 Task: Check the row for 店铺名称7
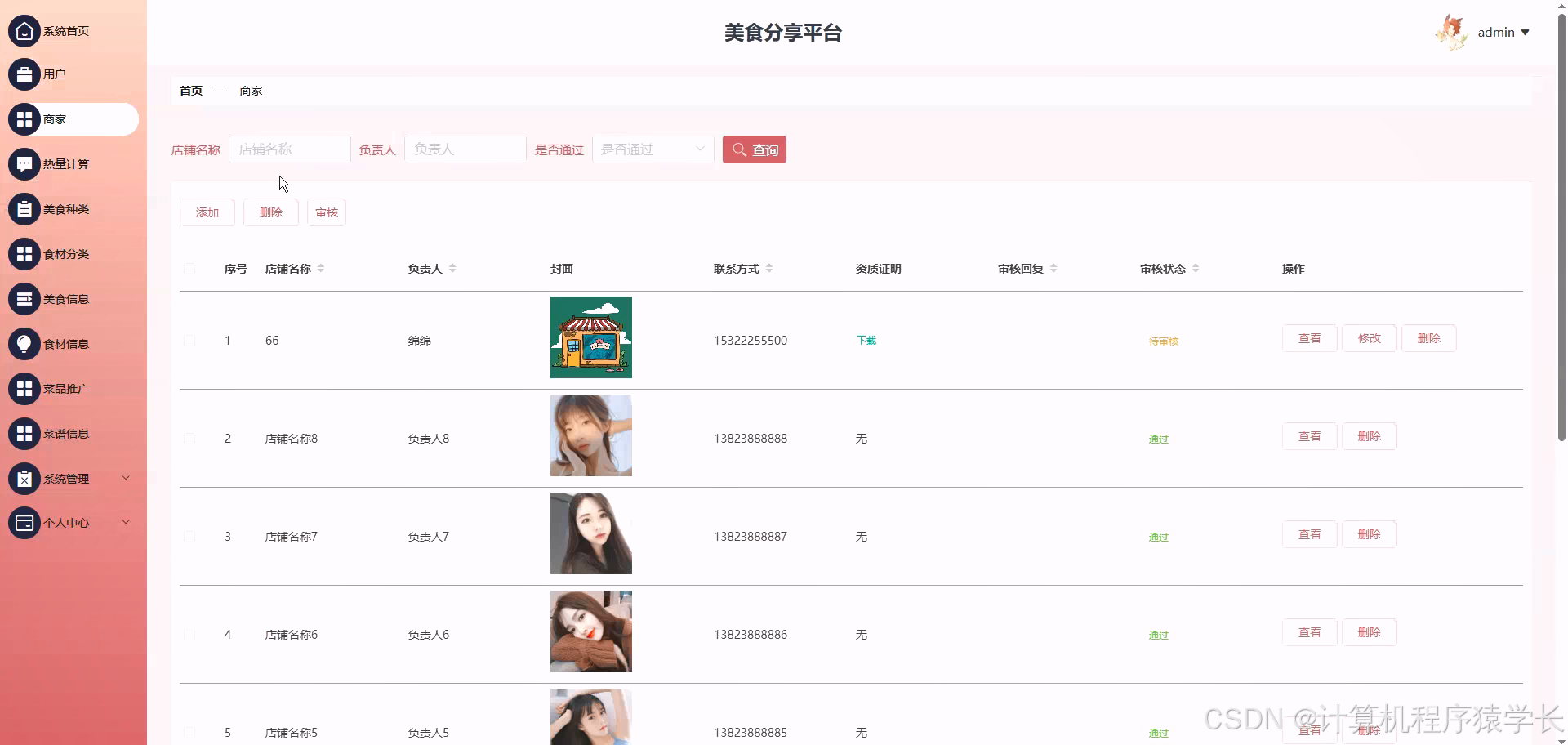tap(189, 537)
